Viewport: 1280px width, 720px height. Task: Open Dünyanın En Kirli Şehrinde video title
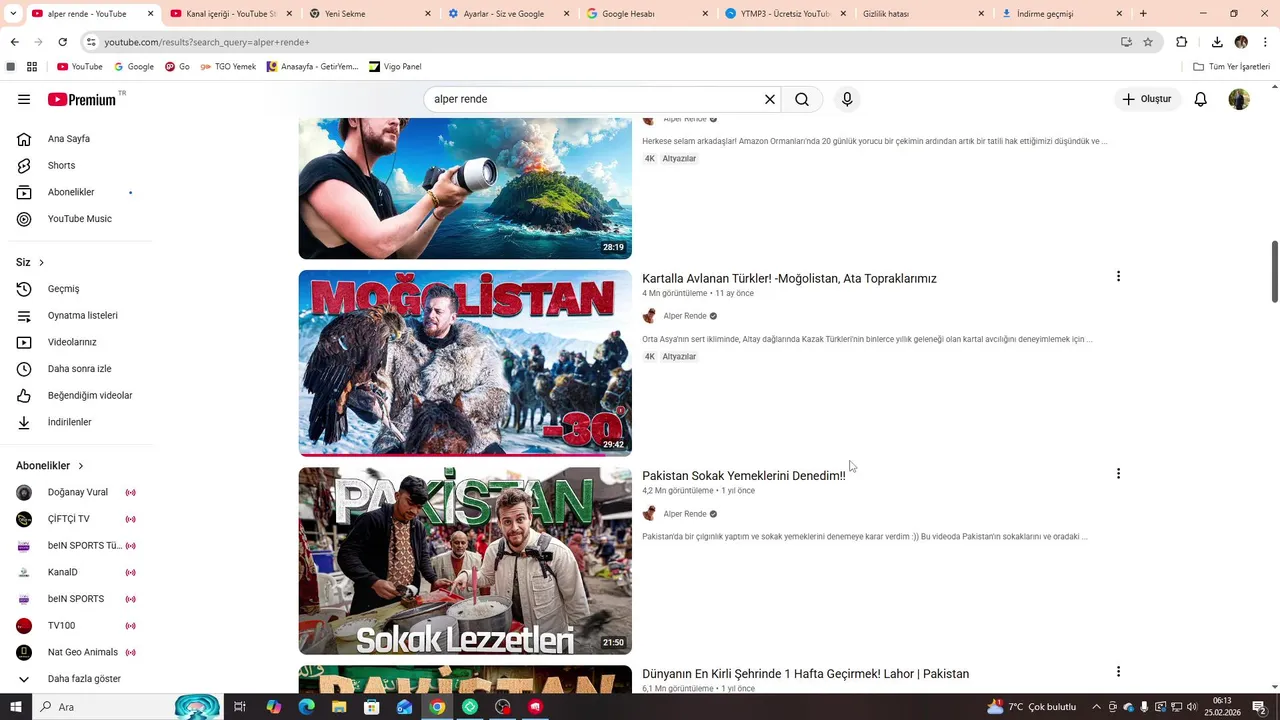click(805, 674)
